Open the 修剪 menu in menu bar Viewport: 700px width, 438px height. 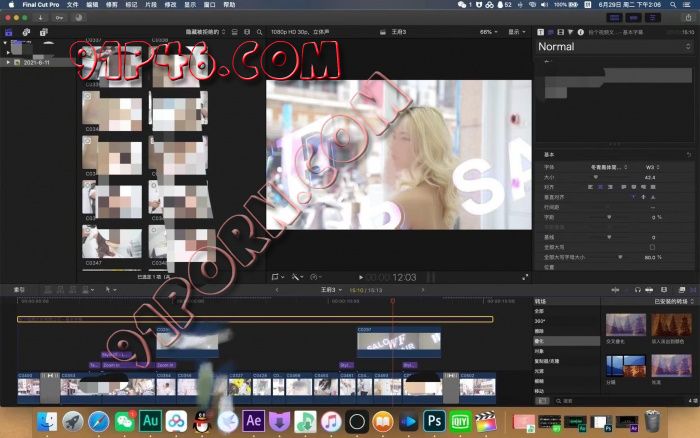pos(109,5)
